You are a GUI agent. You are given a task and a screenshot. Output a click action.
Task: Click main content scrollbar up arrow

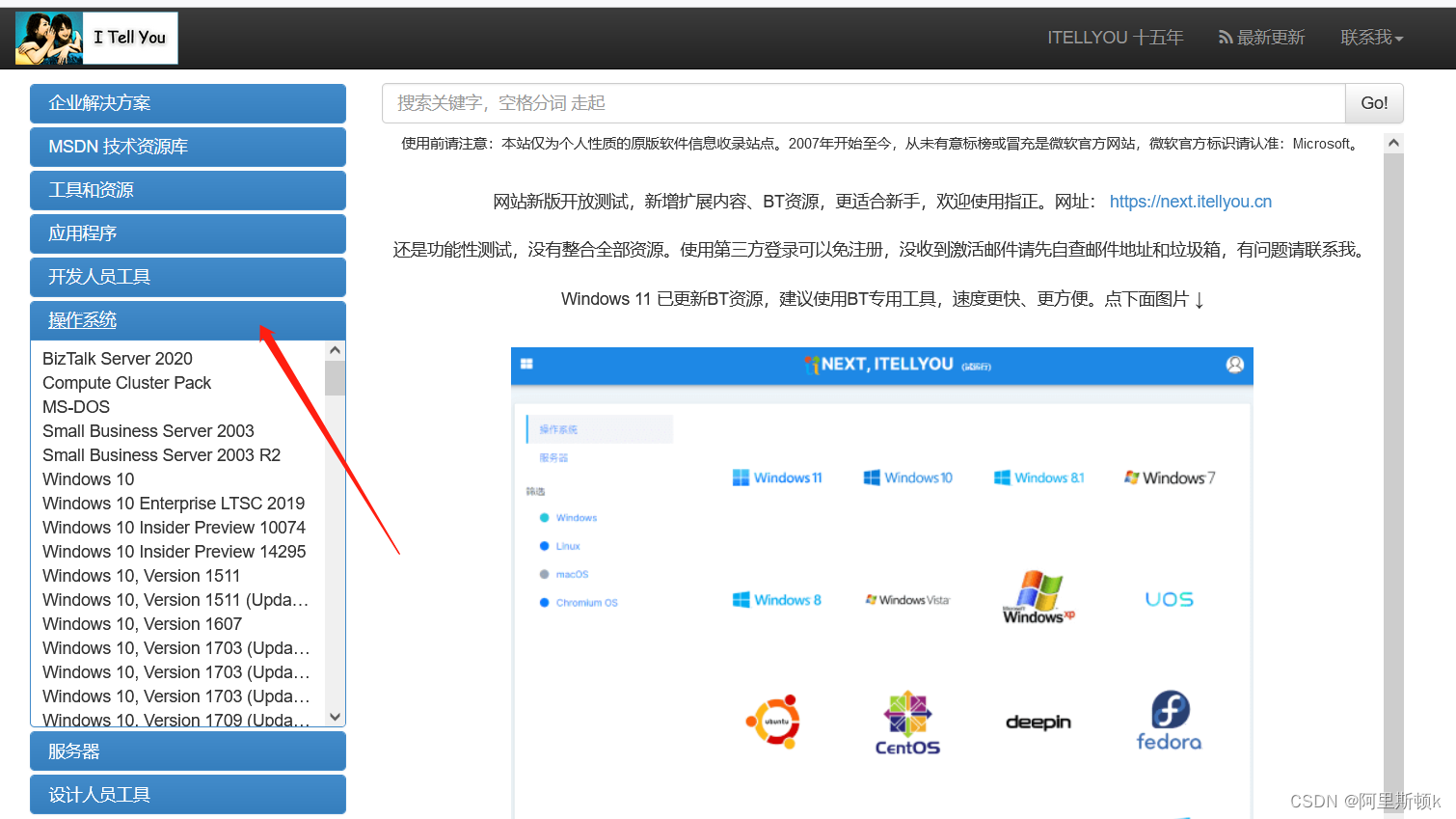pyautogui.click(x=1393, y=143)
